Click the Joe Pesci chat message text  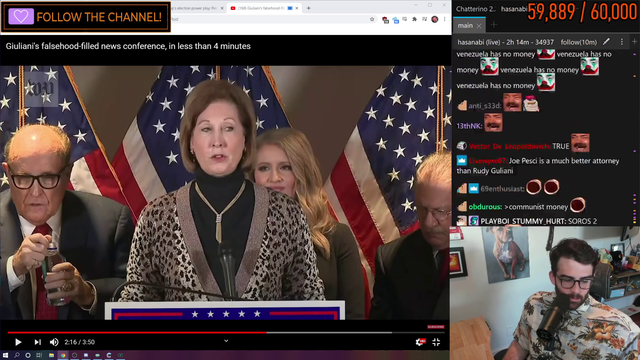[538, 166]
